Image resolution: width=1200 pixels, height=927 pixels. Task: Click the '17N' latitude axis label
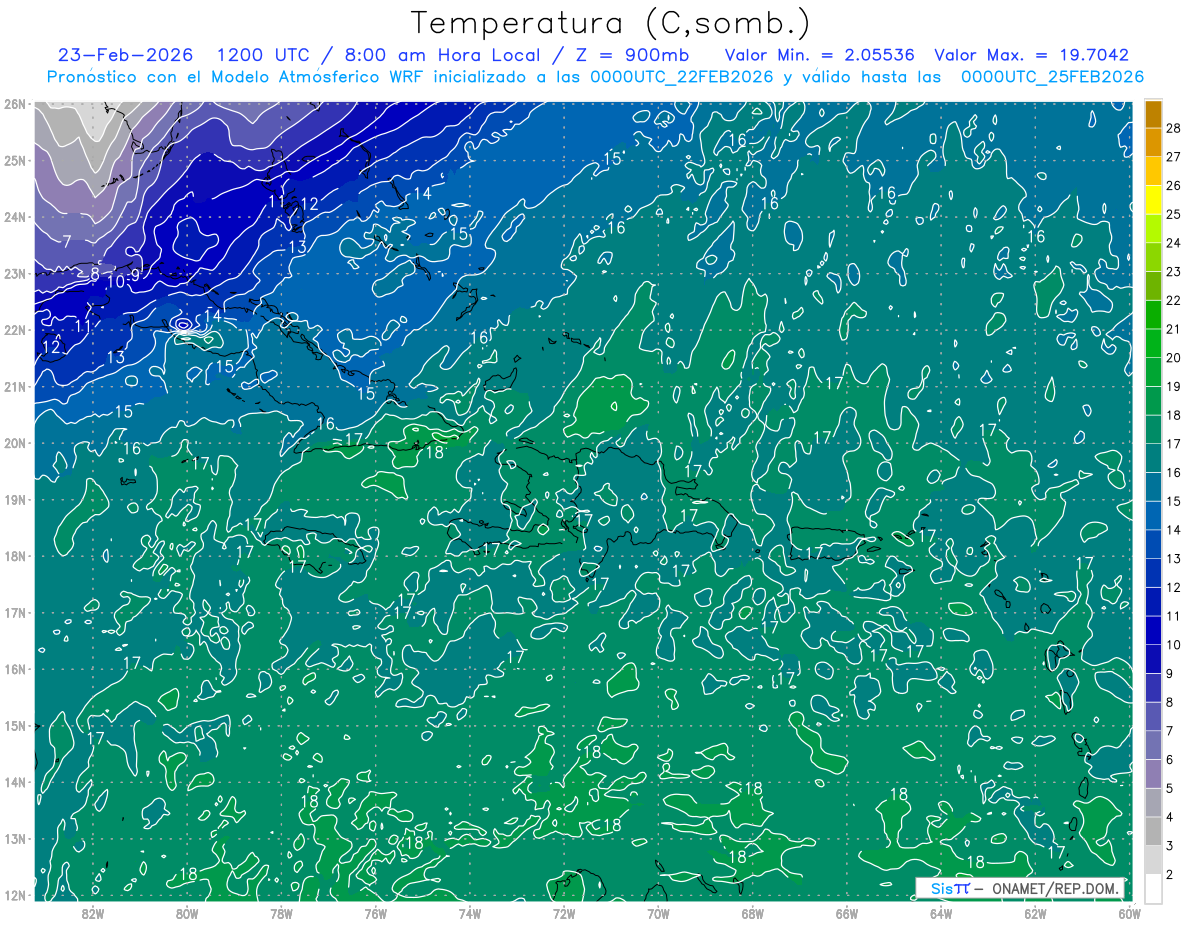click(14, 612)
